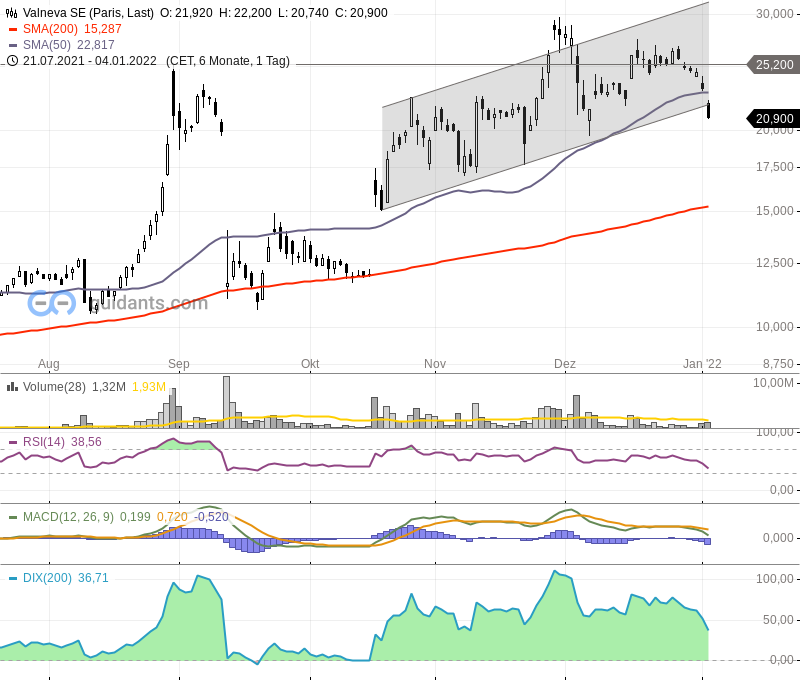Click the purple SMA(50) legend marker

[x=13, y=45]
